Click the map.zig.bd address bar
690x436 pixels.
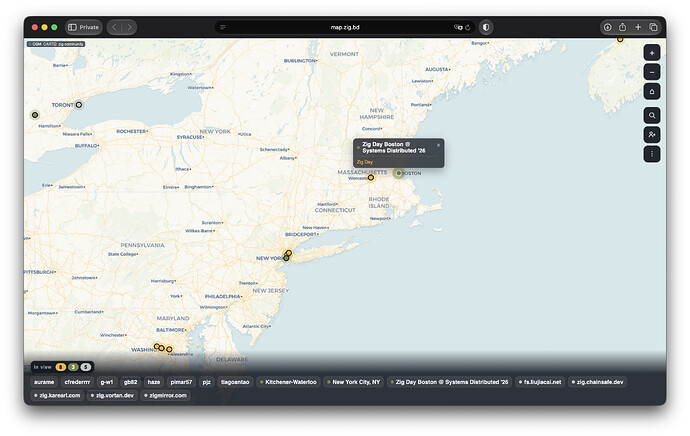click(345, 27)
